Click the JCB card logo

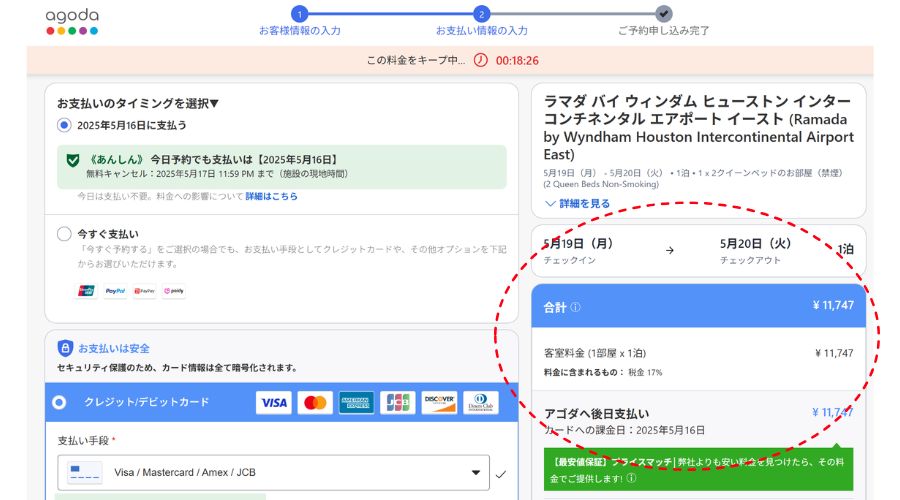[398, 403]
